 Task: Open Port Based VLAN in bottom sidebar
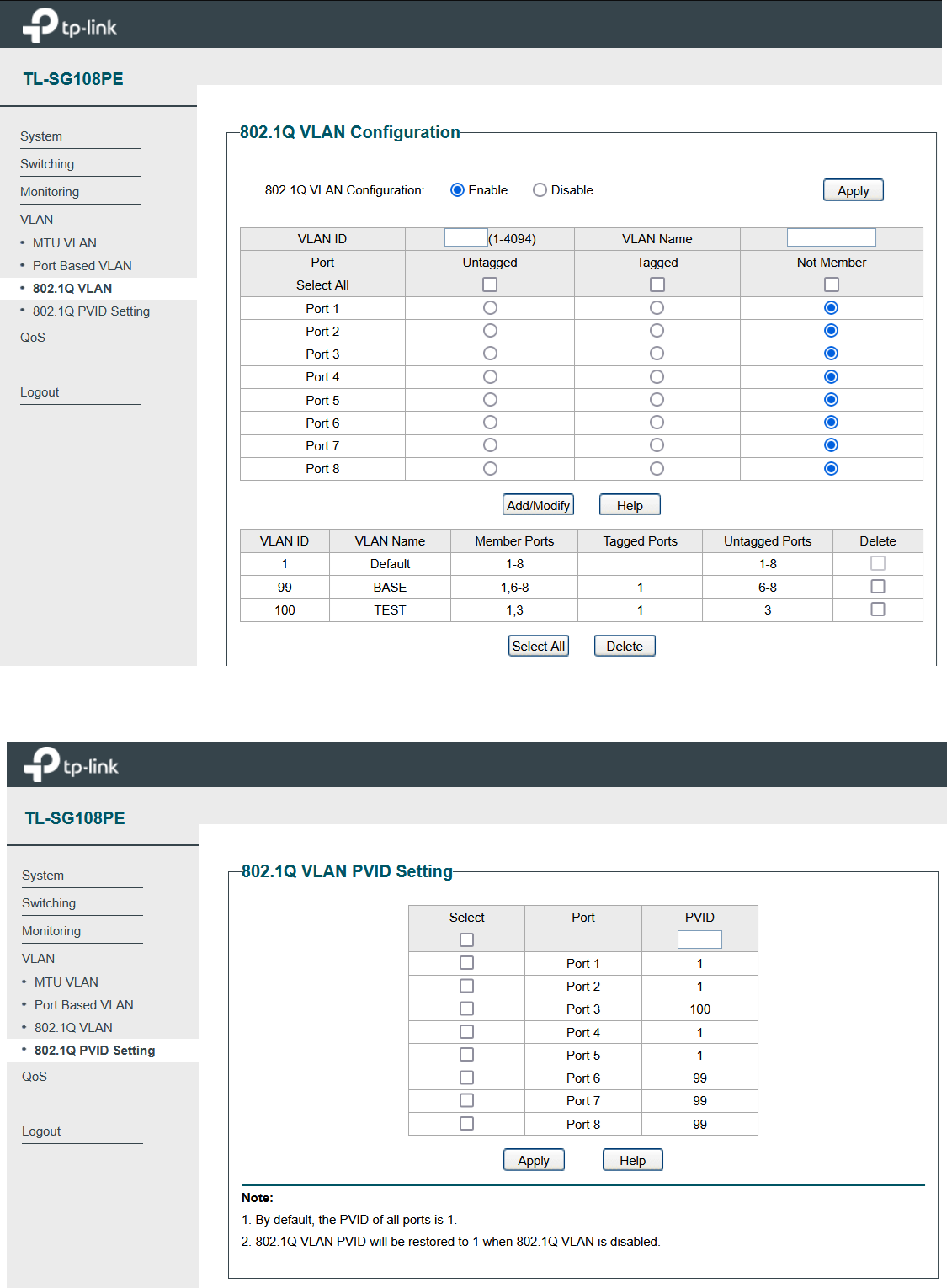point(84,1005)
